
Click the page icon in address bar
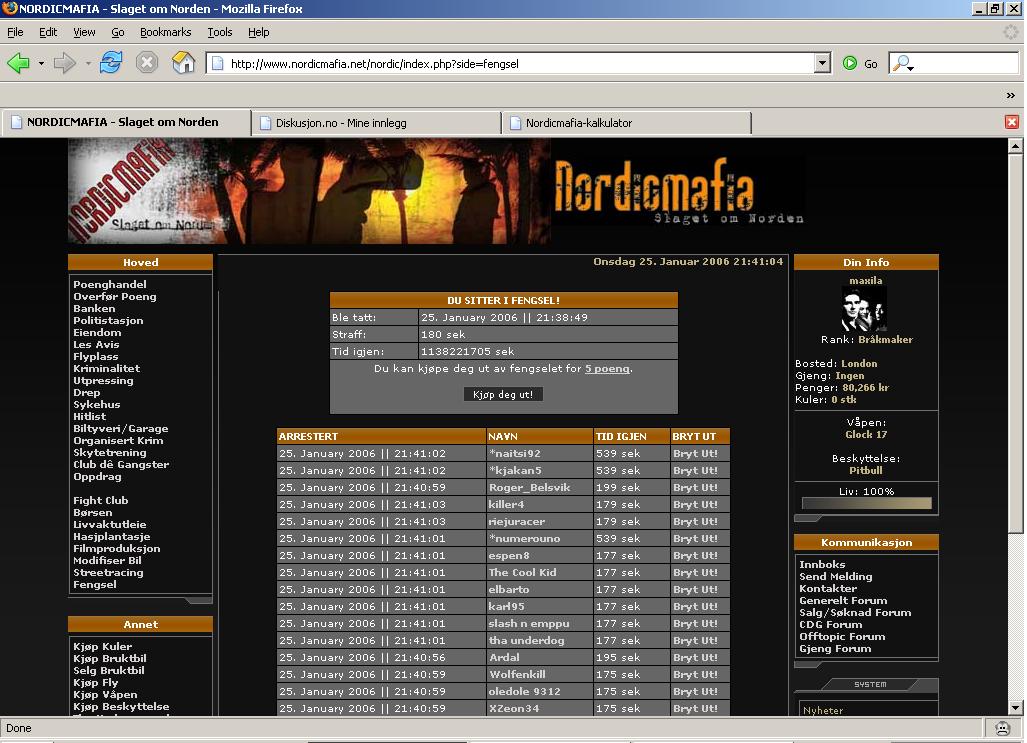(217, 64)
